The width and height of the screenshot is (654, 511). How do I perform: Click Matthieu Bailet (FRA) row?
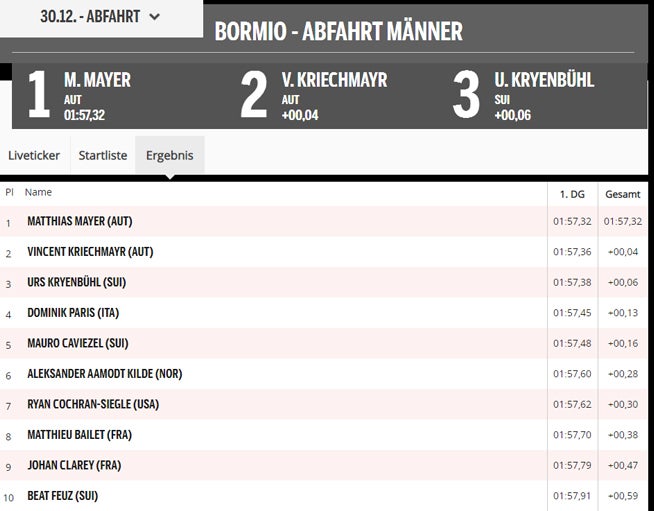(79, 435)
